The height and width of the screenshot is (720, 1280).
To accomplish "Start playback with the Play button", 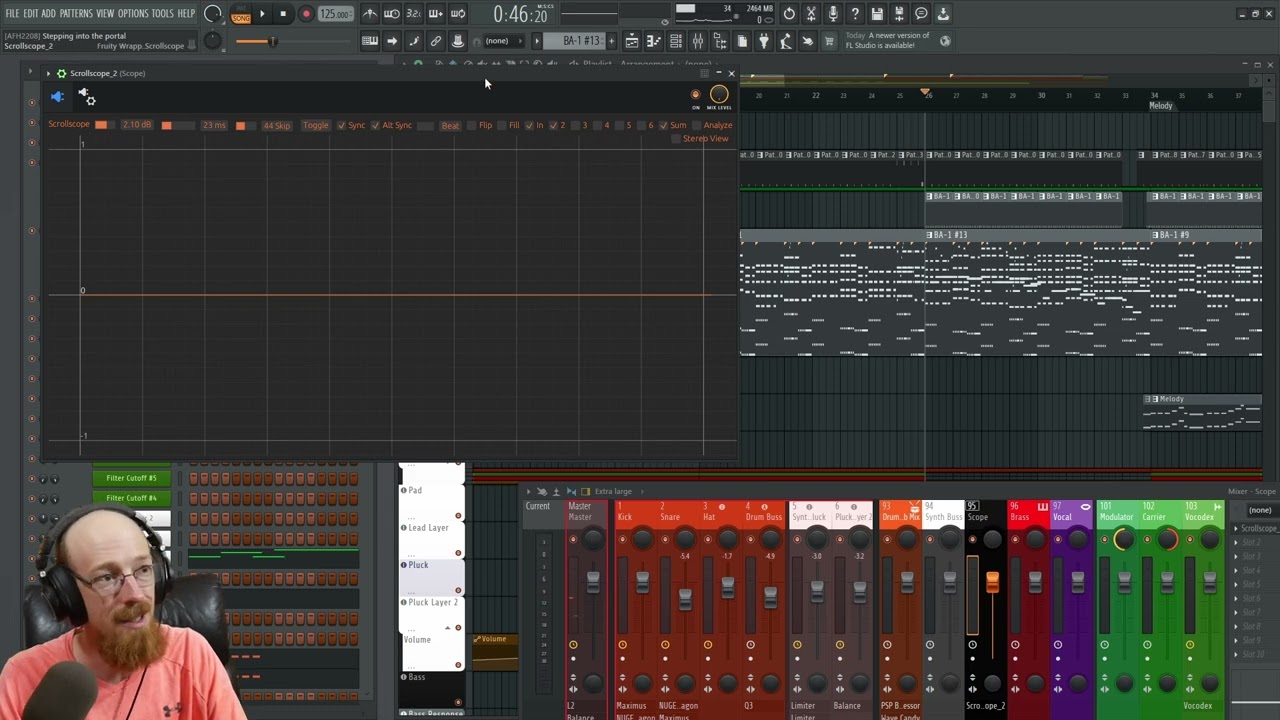I will [262, 14].
